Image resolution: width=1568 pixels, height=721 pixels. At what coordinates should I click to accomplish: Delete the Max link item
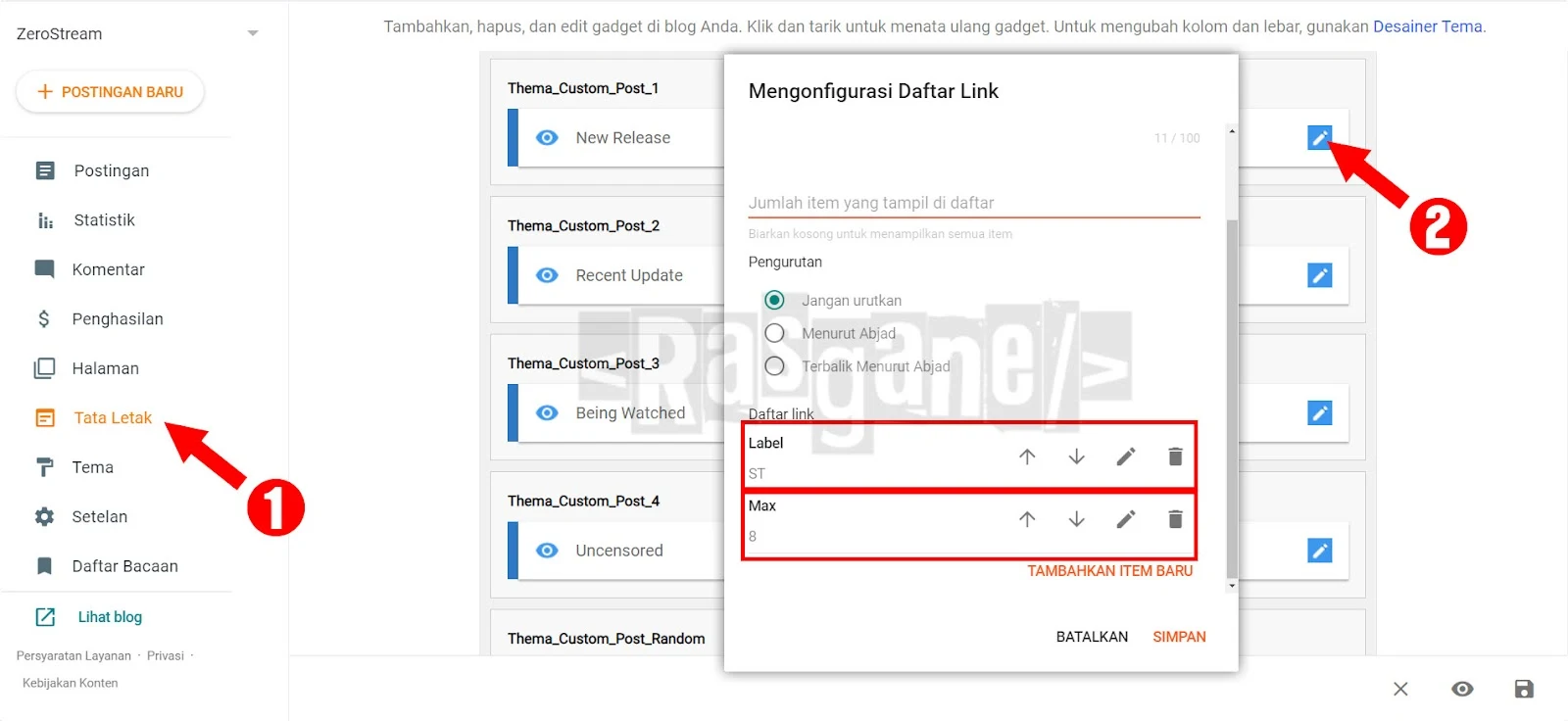point(1175,519)
